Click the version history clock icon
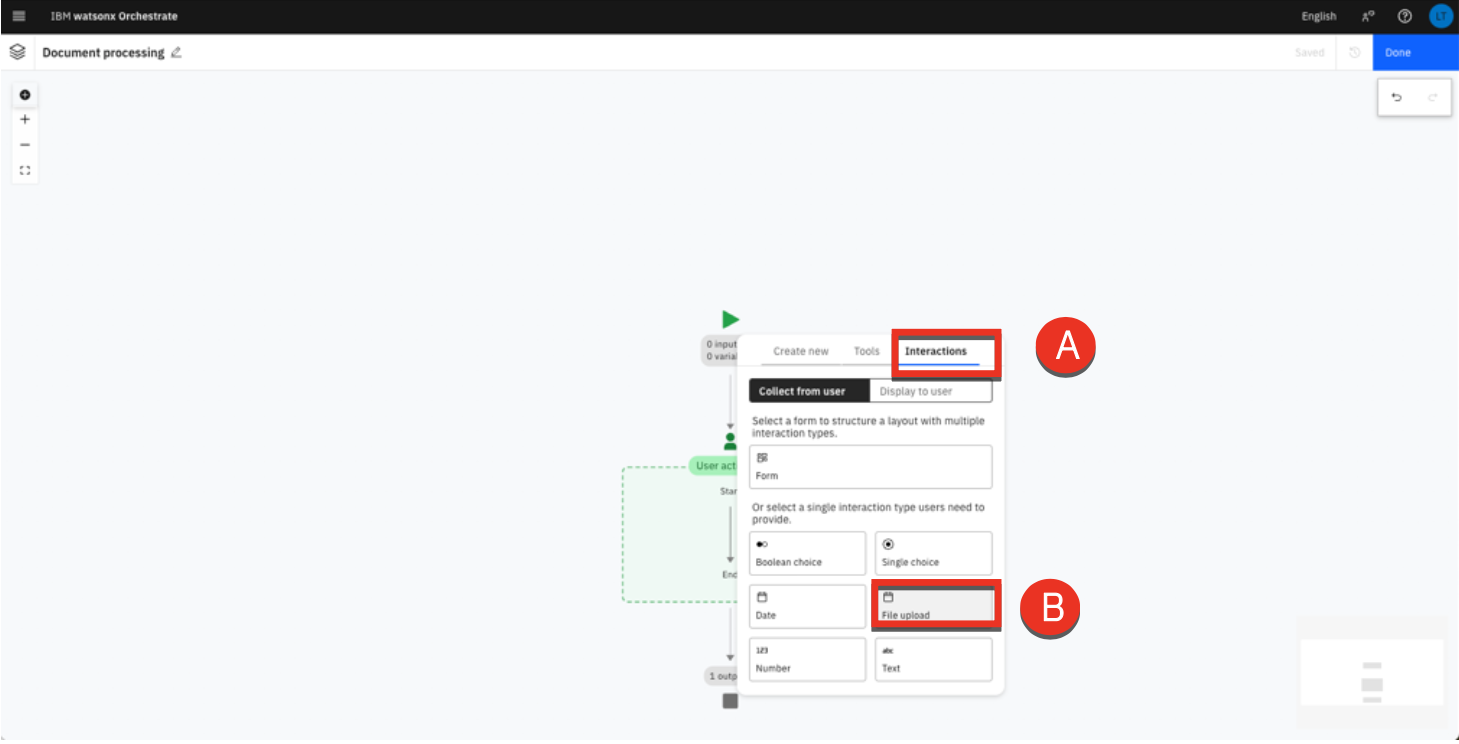This screenshot has height=744, width=1459. tap(1354, 53)
